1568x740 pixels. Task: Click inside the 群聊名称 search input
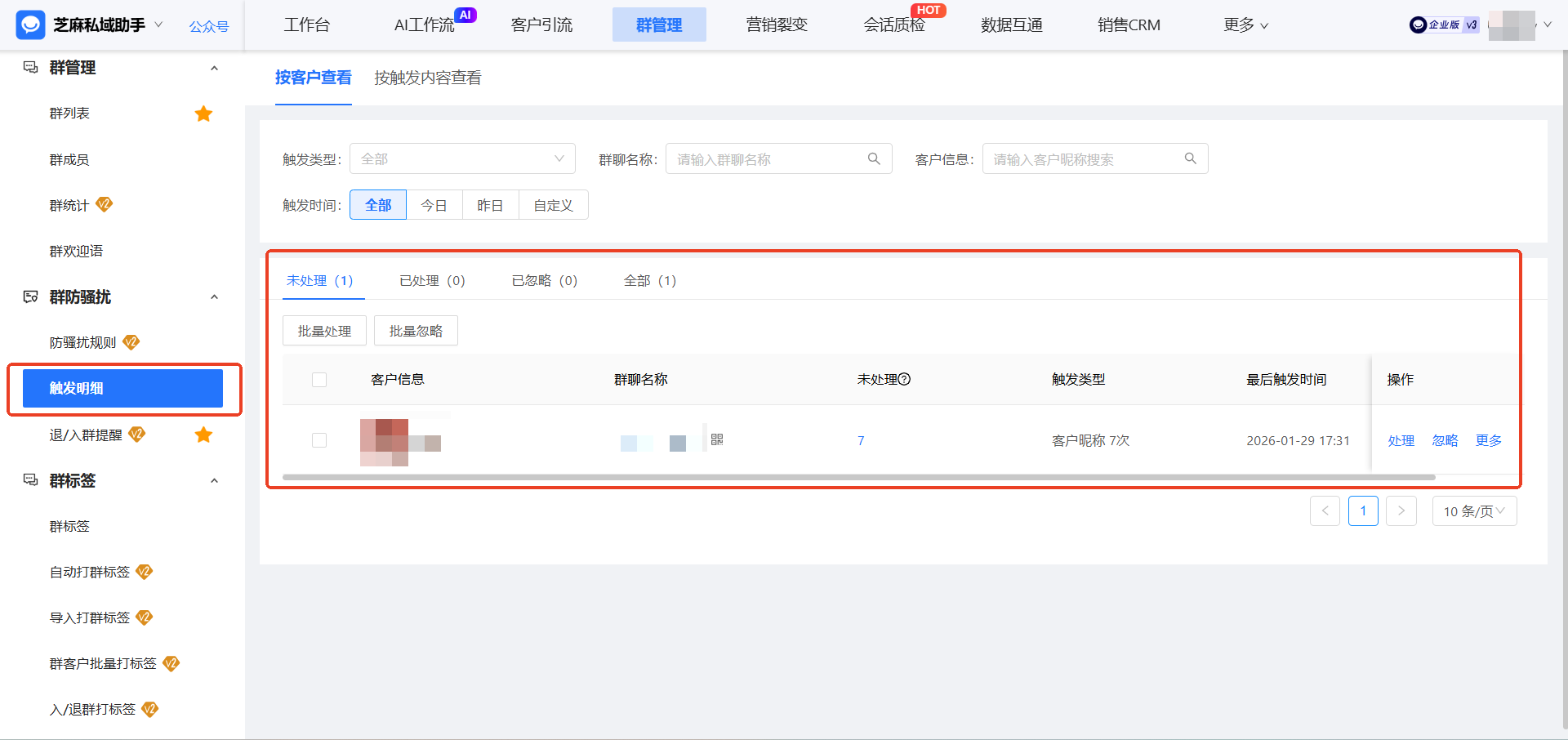click(768, 158)
